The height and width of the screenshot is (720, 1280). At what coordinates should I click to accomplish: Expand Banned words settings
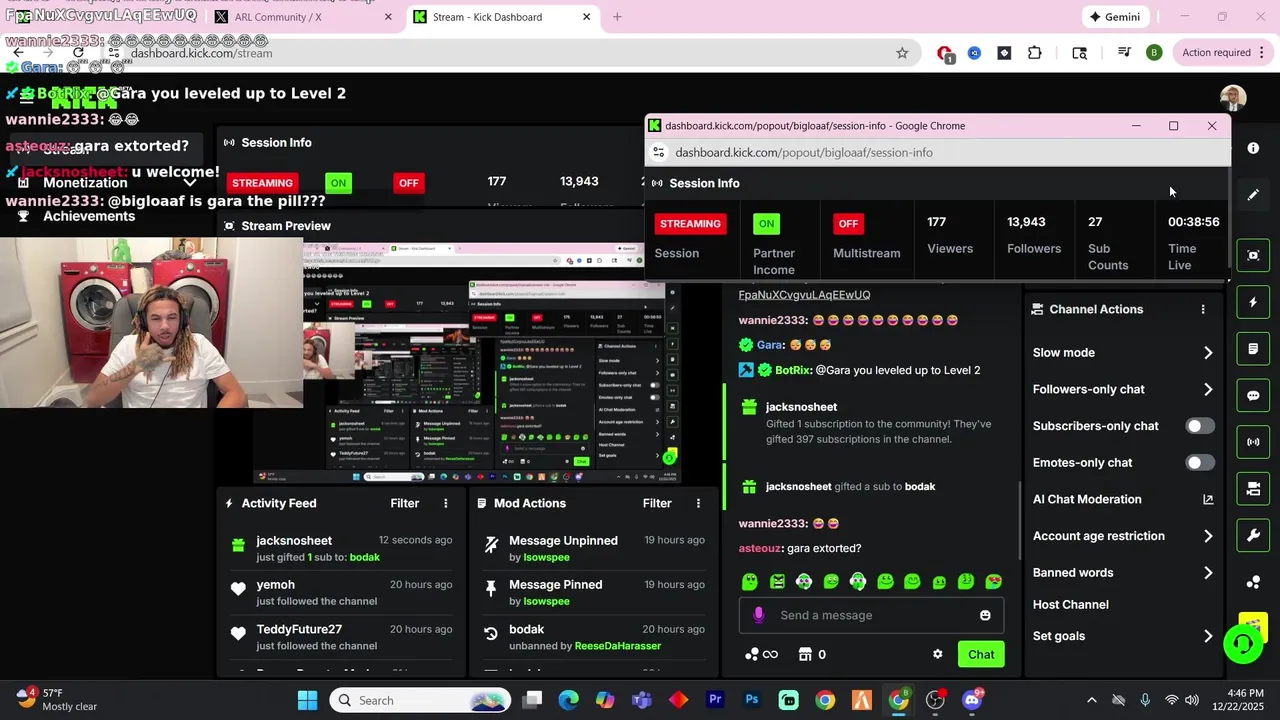pos(1208,573)
